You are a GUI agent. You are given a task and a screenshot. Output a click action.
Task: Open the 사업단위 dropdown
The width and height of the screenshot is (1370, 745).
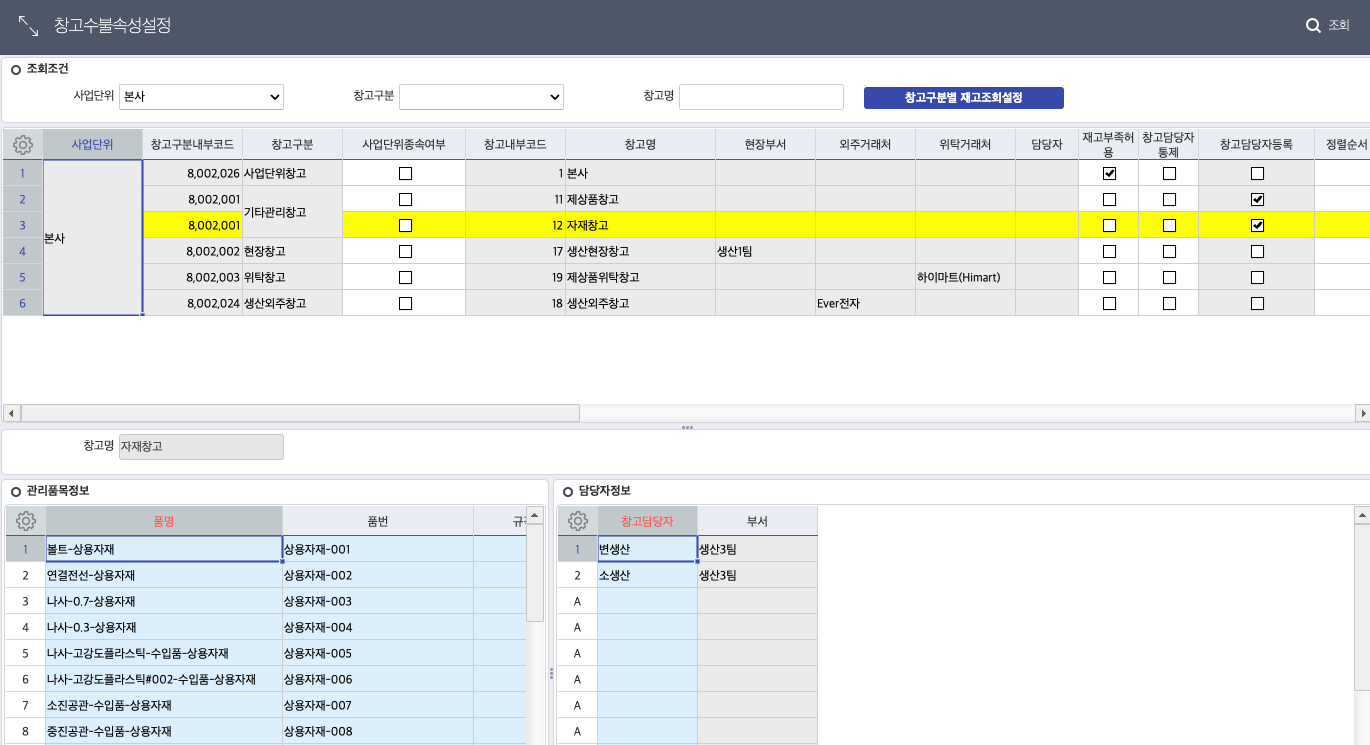tap(201, 97)
